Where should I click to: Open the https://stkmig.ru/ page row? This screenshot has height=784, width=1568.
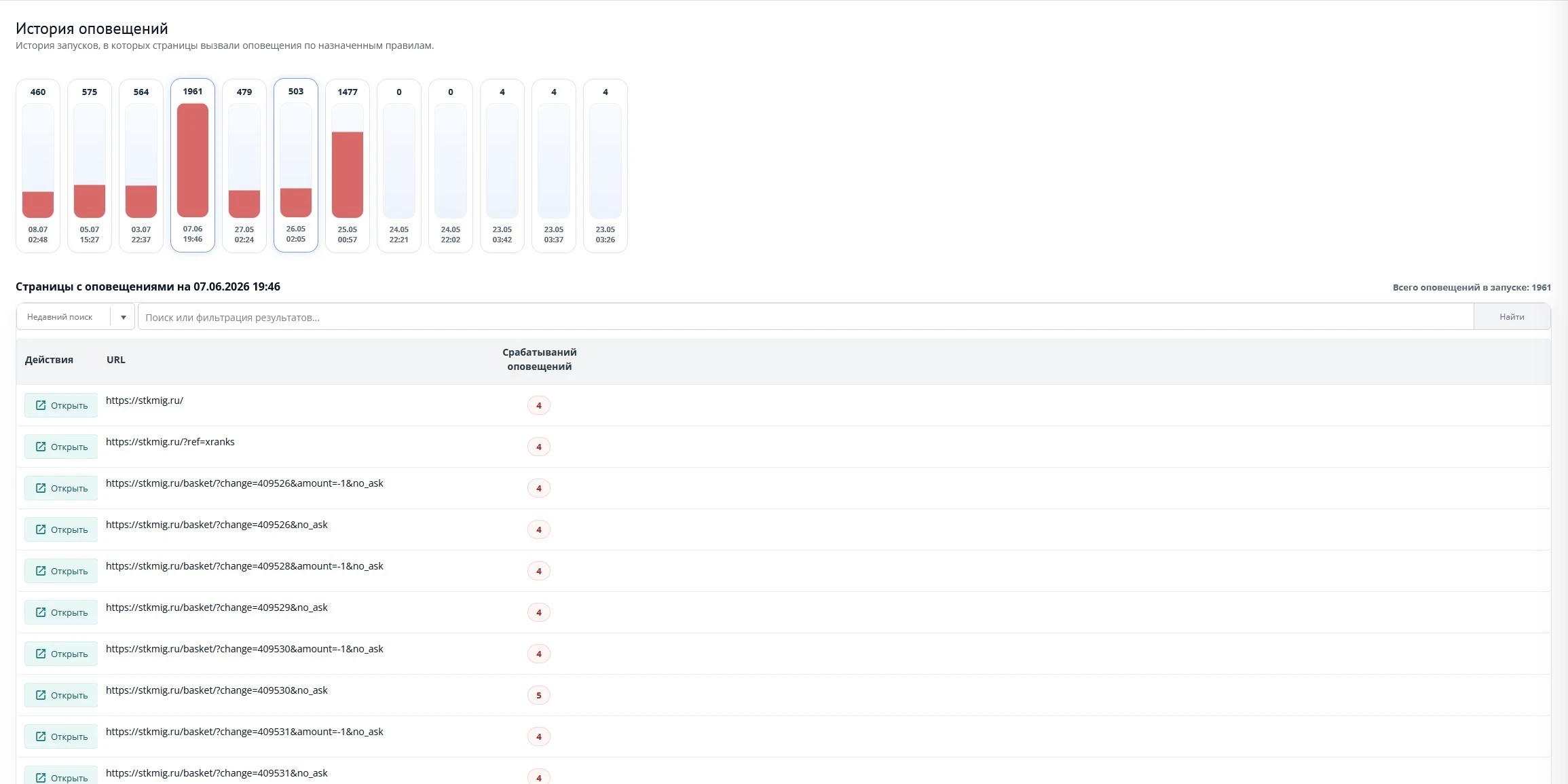pos(61,405)
